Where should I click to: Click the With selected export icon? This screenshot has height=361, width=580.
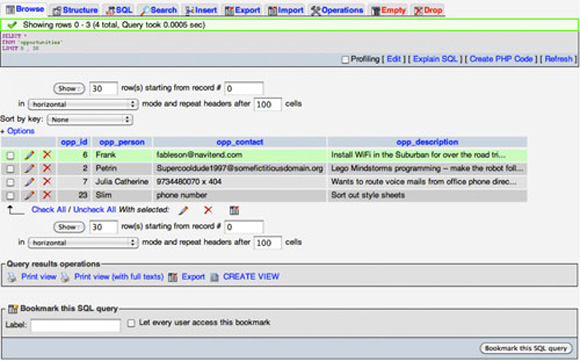pos(234,210)
